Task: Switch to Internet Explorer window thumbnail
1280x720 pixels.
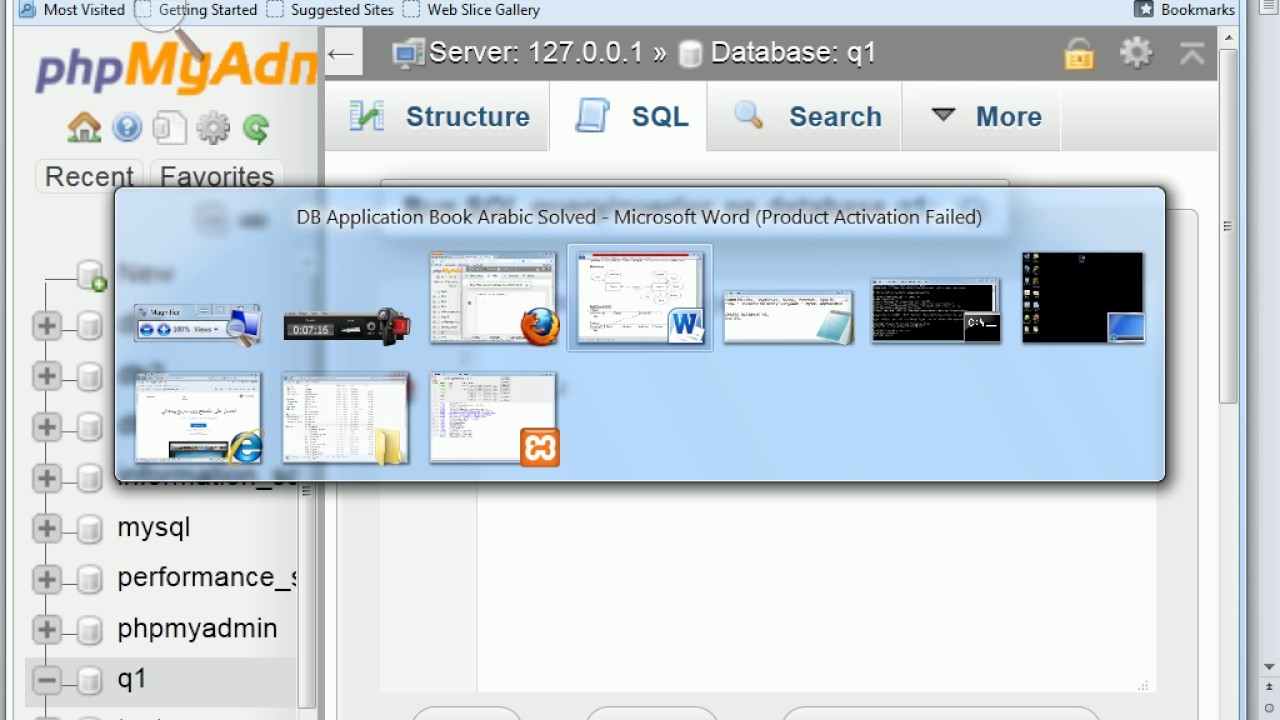Action: click(x=198, y=418)
